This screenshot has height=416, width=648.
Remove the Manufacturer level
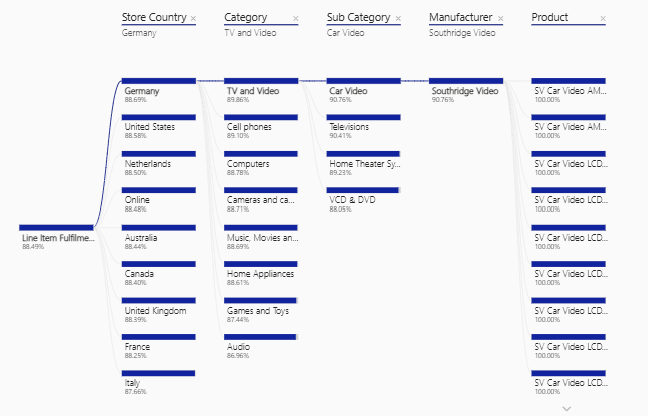(502, 19)
